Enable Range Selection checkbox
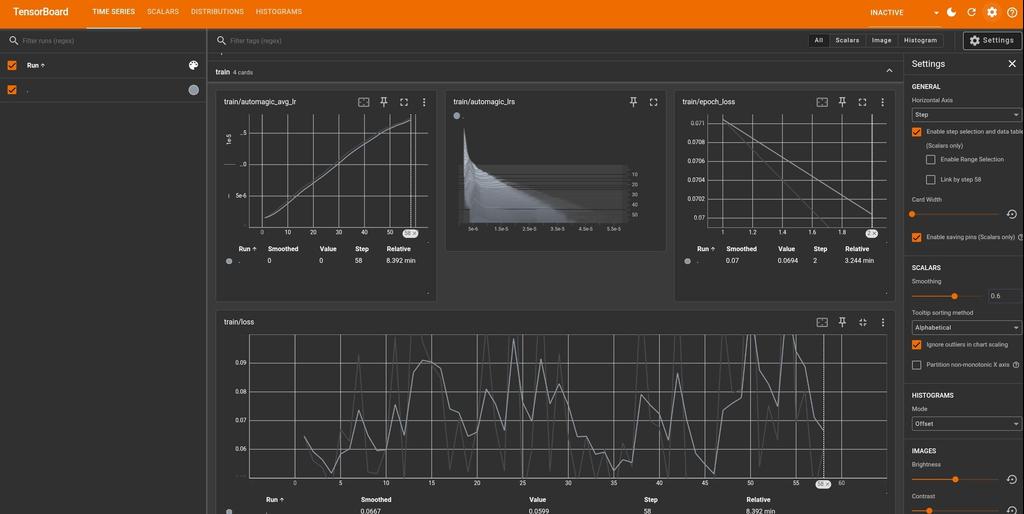This screenshot has height=514, width=1024. (931, 160)
